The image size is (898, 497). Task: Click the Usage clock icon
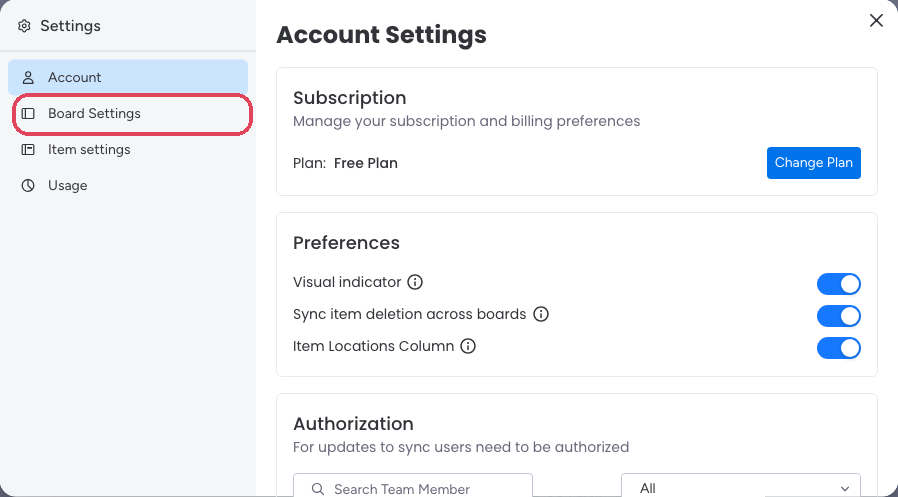[x=28, y=186]
